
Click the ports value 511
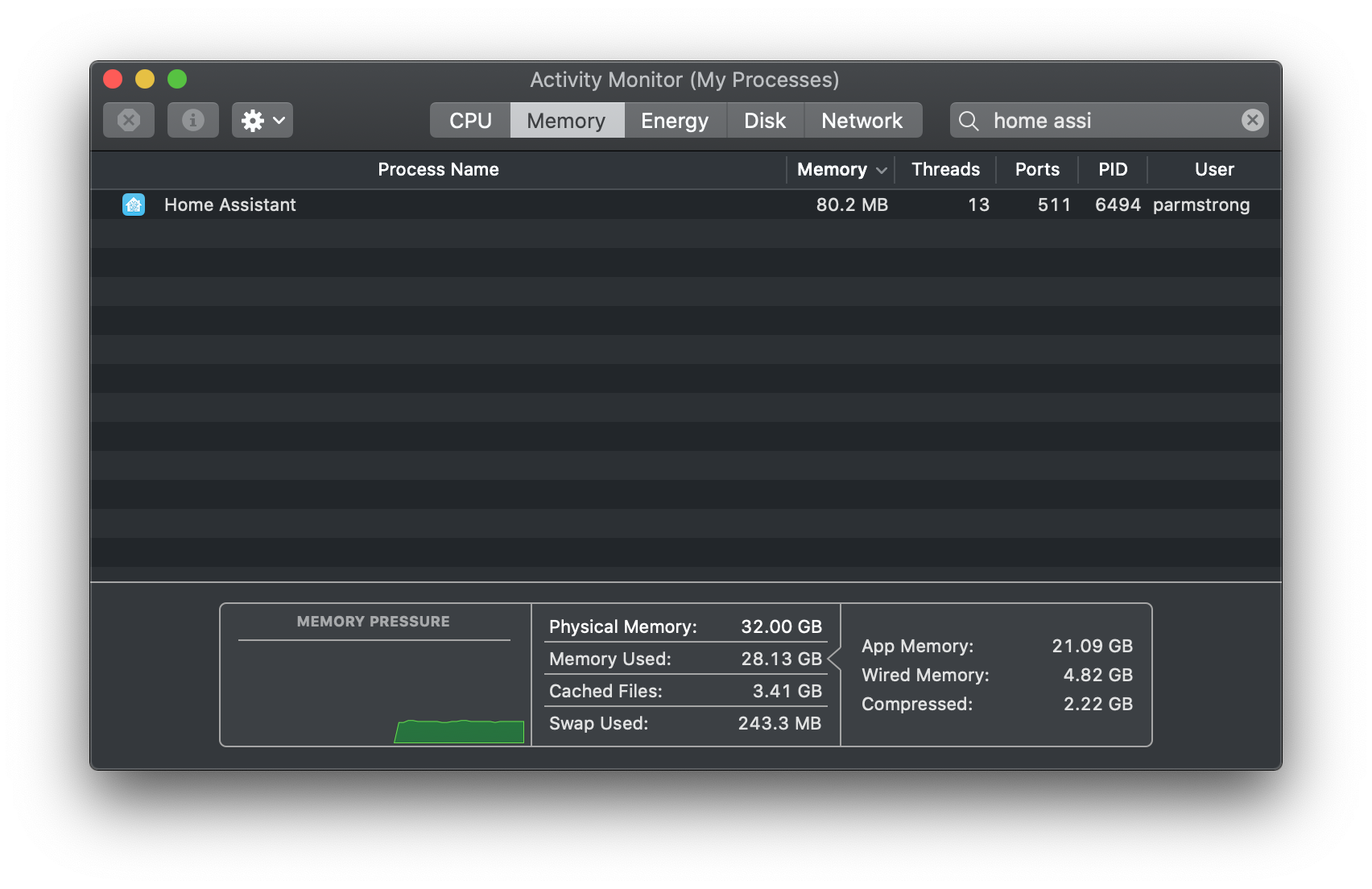pyautogui.click(x=1054, y=205)
